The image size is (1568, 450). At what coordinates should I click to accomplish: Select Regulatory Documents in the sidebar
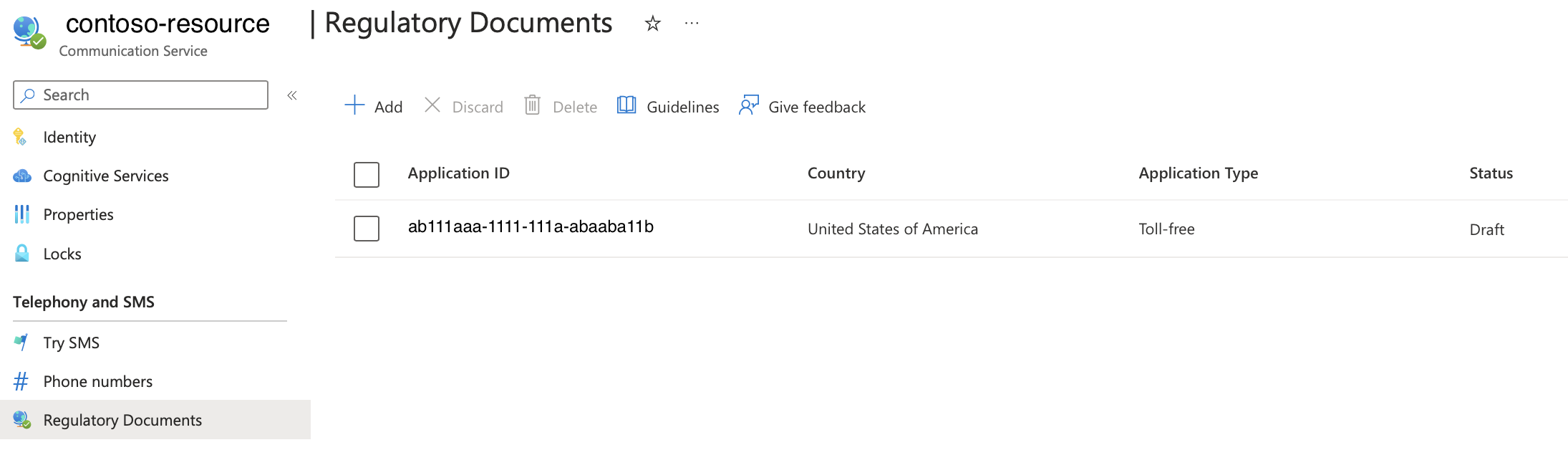click(122, 420)
